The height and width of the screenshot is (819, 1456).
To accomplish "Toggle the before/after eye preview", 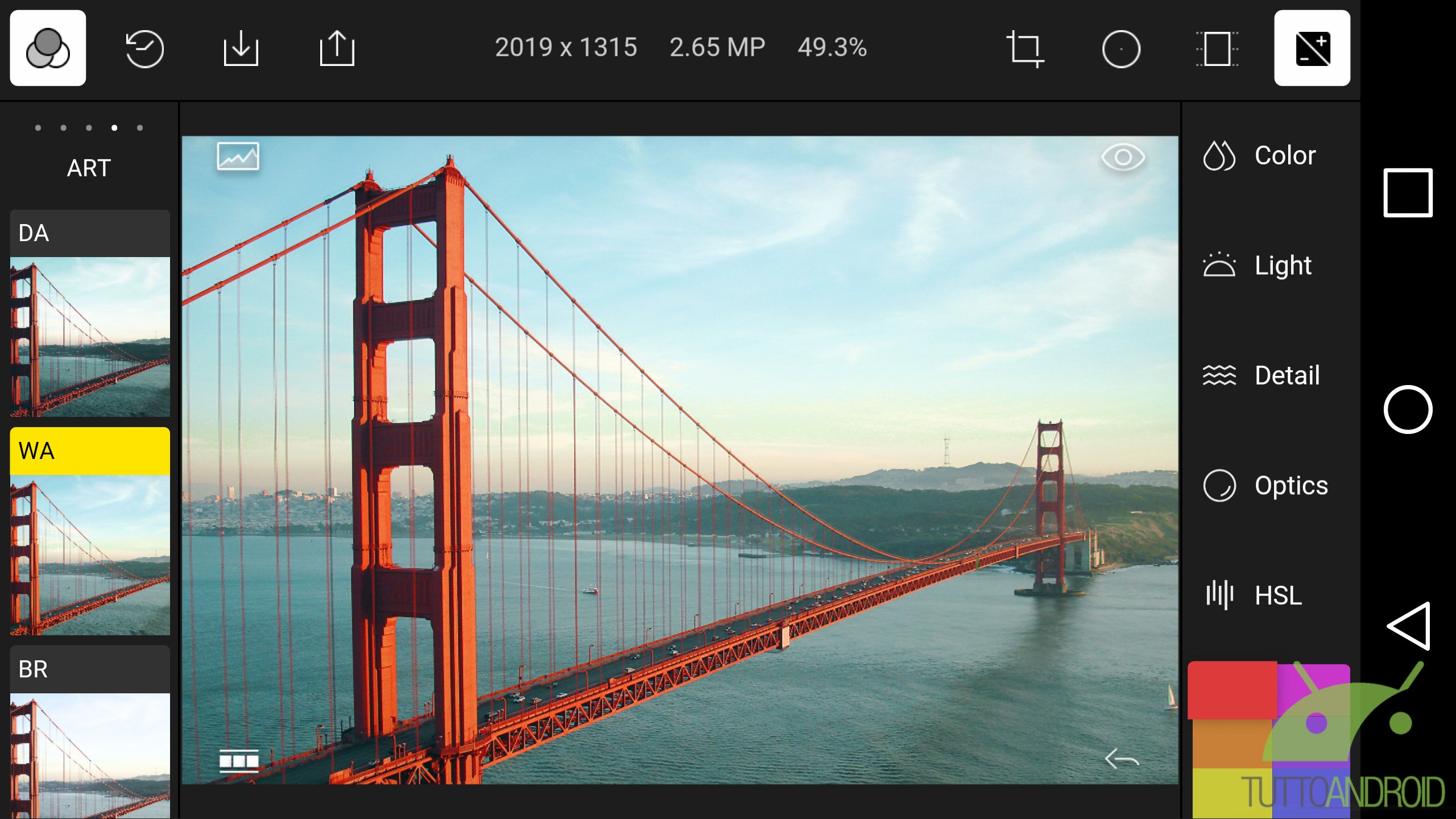I will (1123, 157).
